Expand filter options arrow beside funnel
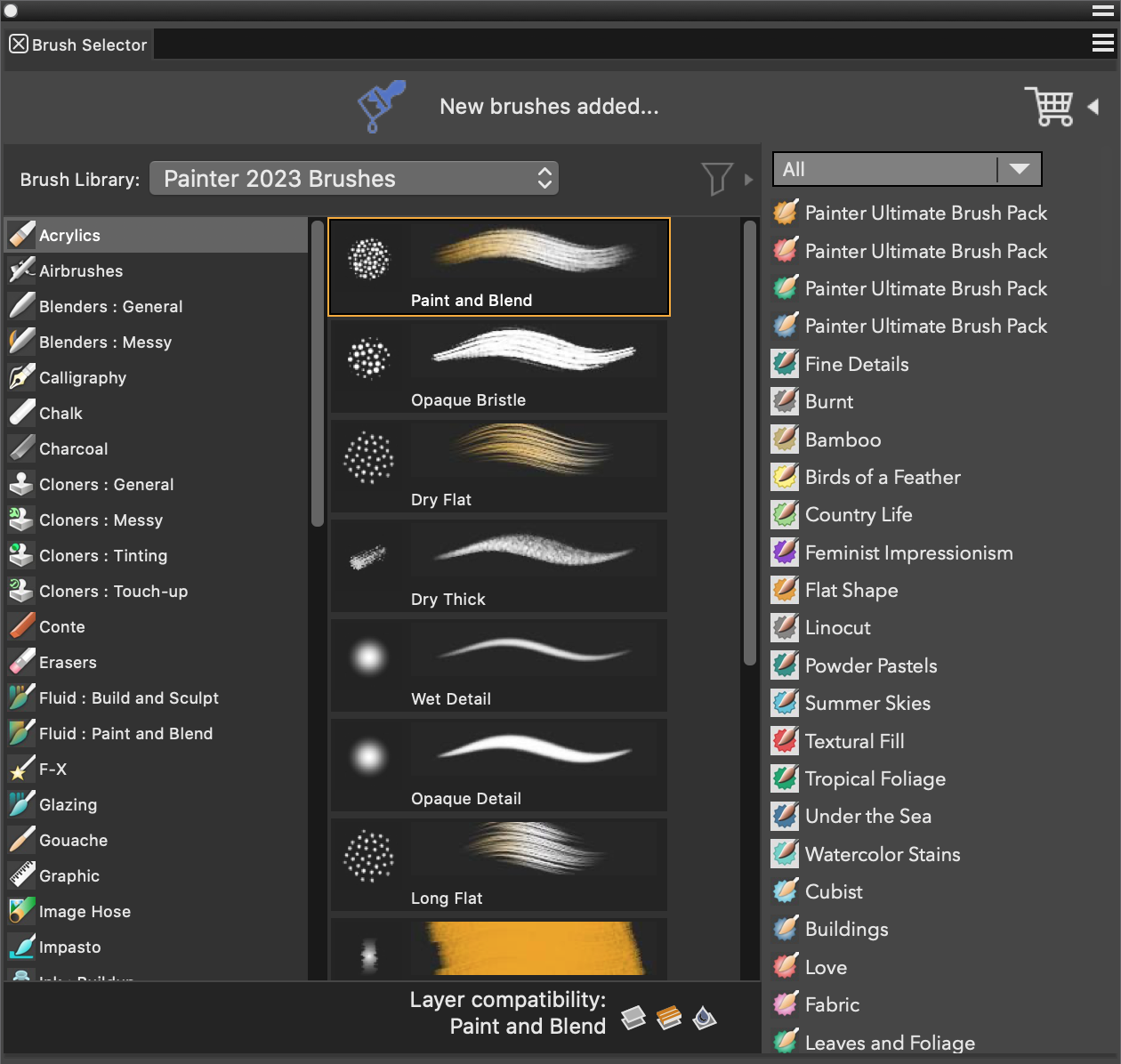 [x=748, y=180]
